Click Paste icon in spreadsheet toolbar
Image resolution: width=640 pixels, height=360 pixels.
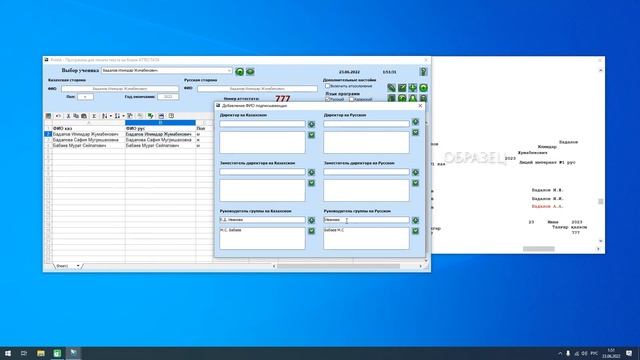[84, 116]
